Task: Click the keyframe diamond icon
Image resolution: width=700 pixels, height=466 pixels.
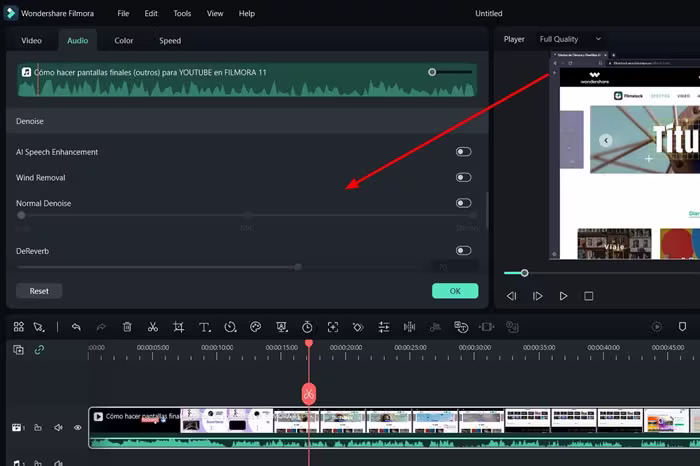Action: coord(358,327)
